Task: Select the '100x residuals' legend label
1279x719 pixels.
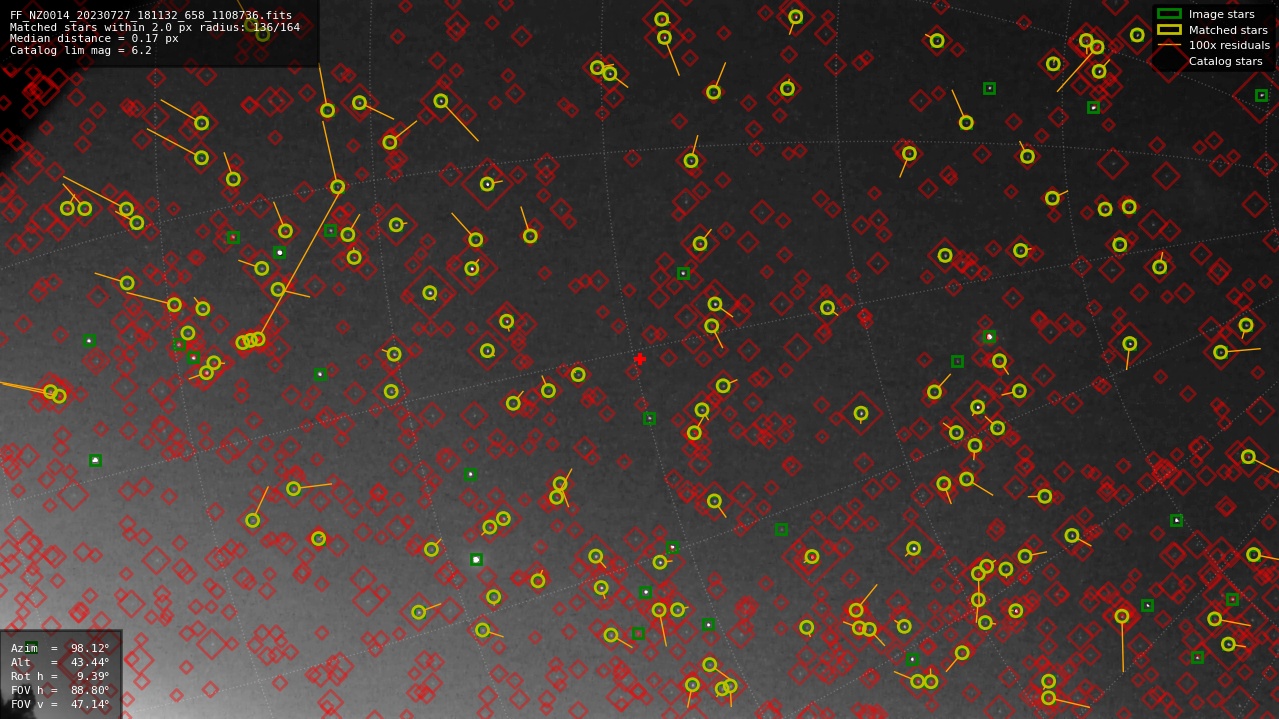Action: pos(1229,45)
